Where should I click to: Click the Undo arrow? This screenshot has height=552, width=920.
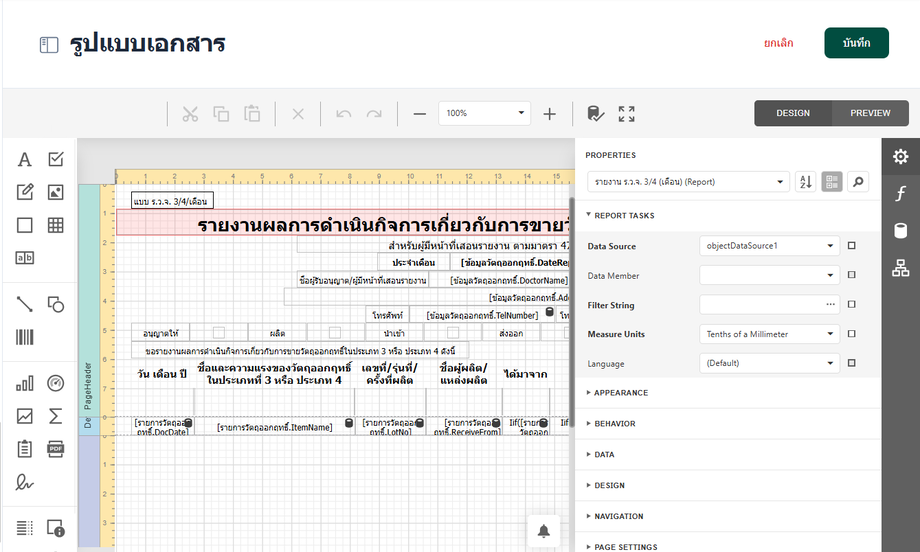[344, 114]
